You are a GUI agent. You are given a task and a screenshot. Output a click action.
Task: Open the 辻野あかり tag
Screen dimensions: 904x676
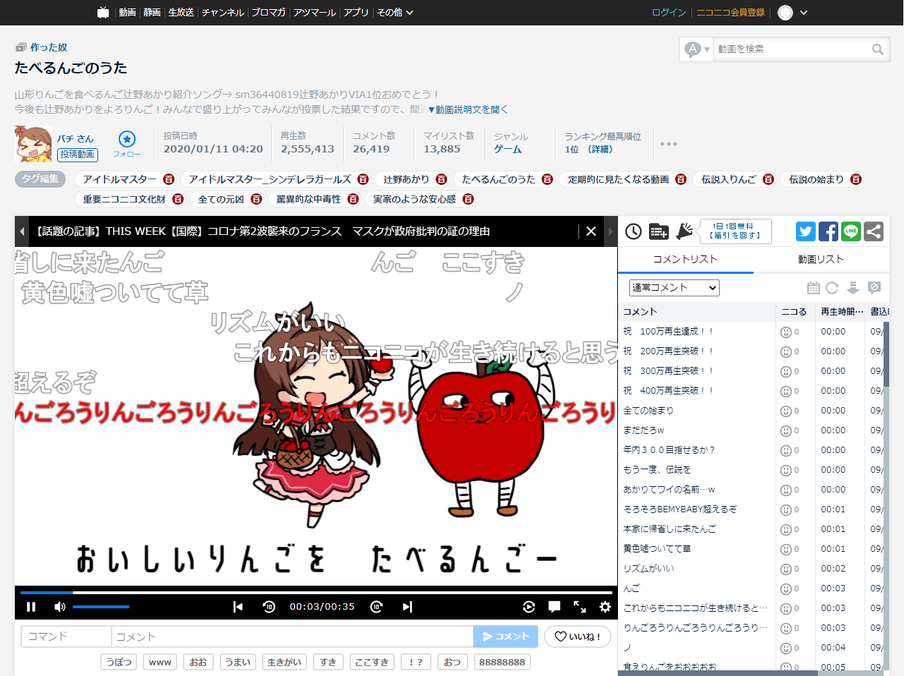click(x=406, y=180)
